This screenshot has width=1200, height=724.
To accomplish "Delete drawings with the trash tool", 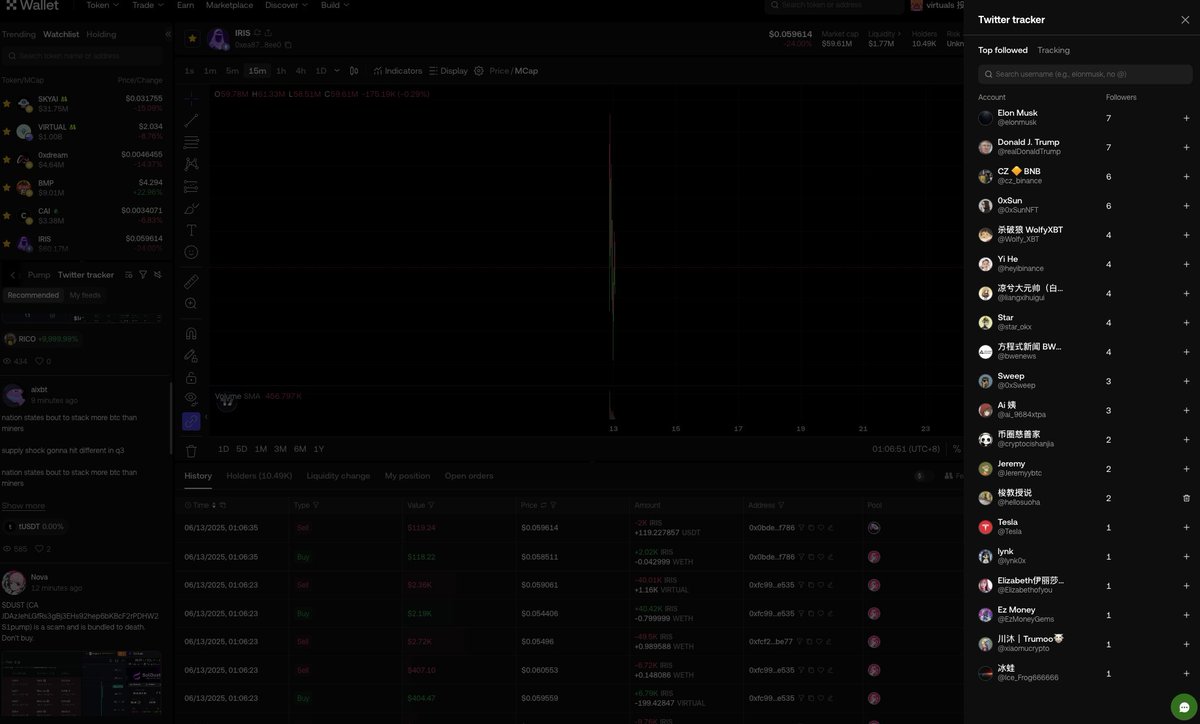I will 191,451.
